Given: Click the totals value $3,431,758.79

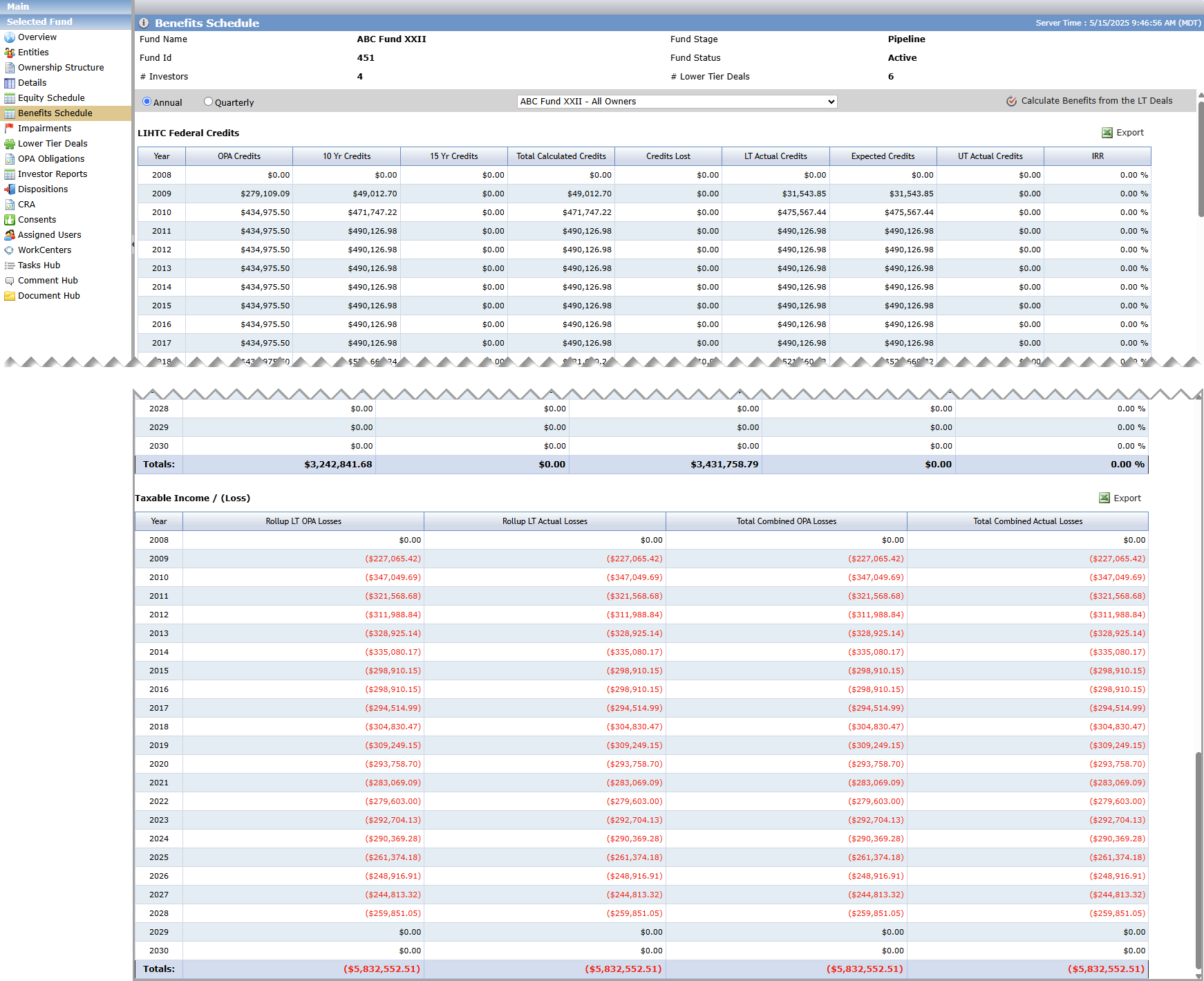Looking at the screenshot, I should [x=724, y=465].
